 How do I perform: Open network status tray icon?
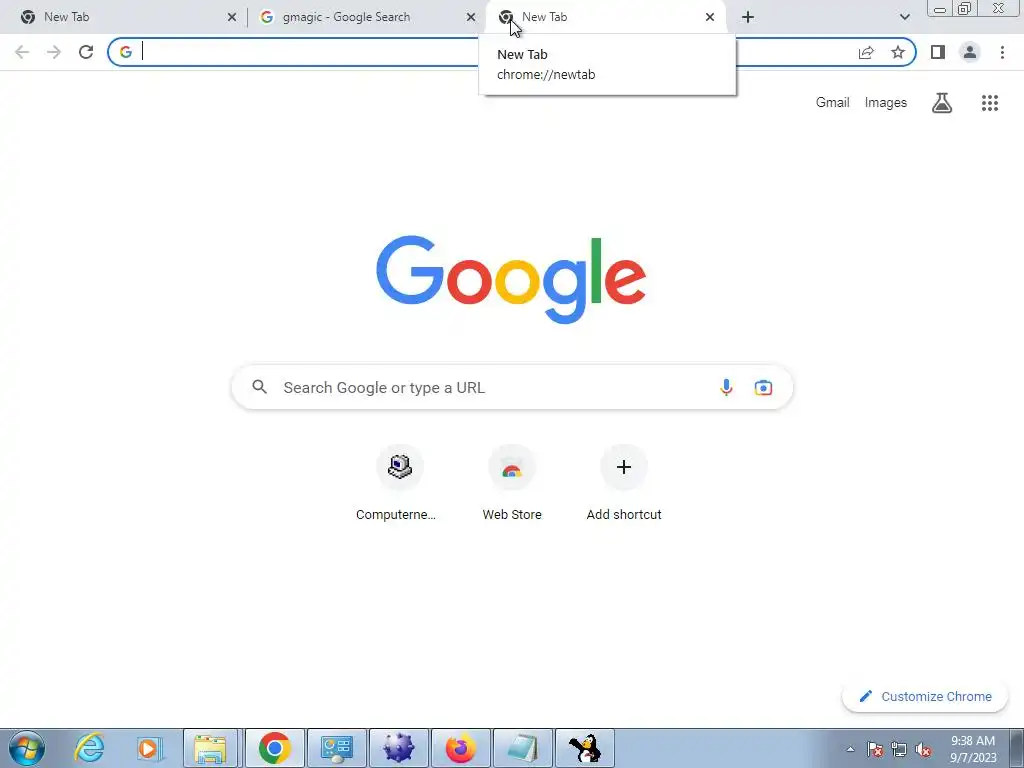[899, 750]
